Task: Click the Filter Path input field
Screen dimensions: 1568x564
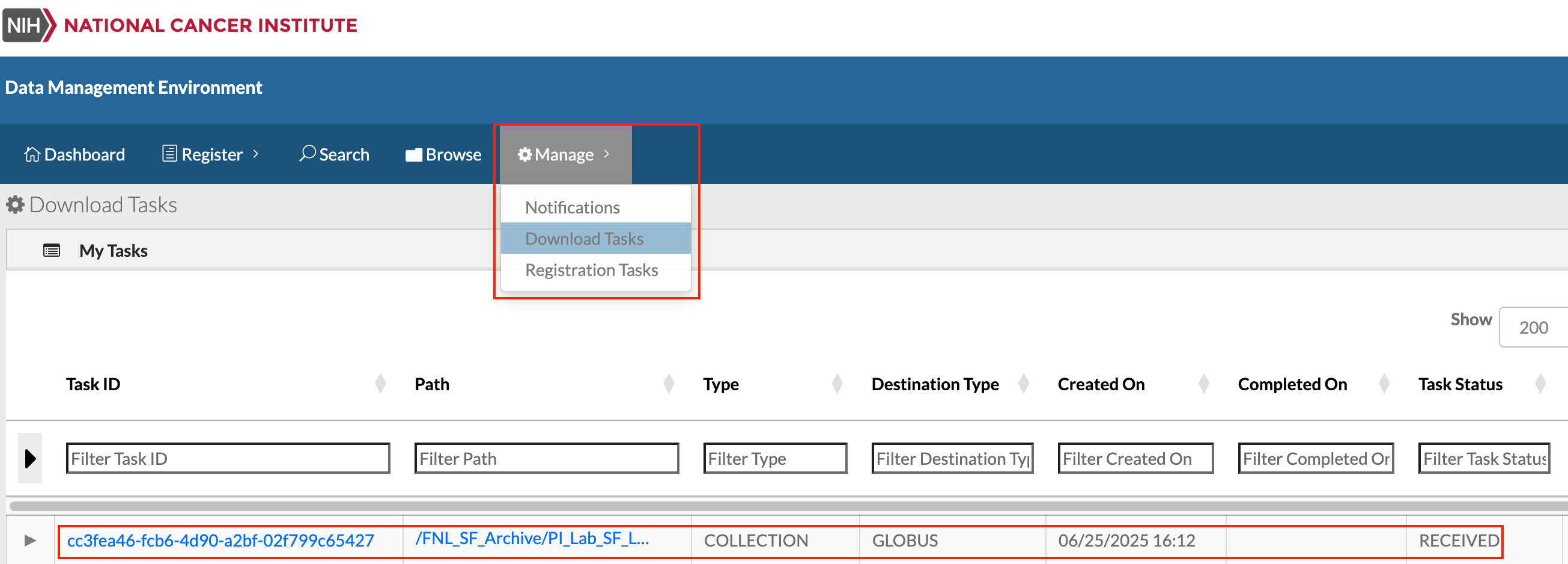Action: [x=546, y=458]
